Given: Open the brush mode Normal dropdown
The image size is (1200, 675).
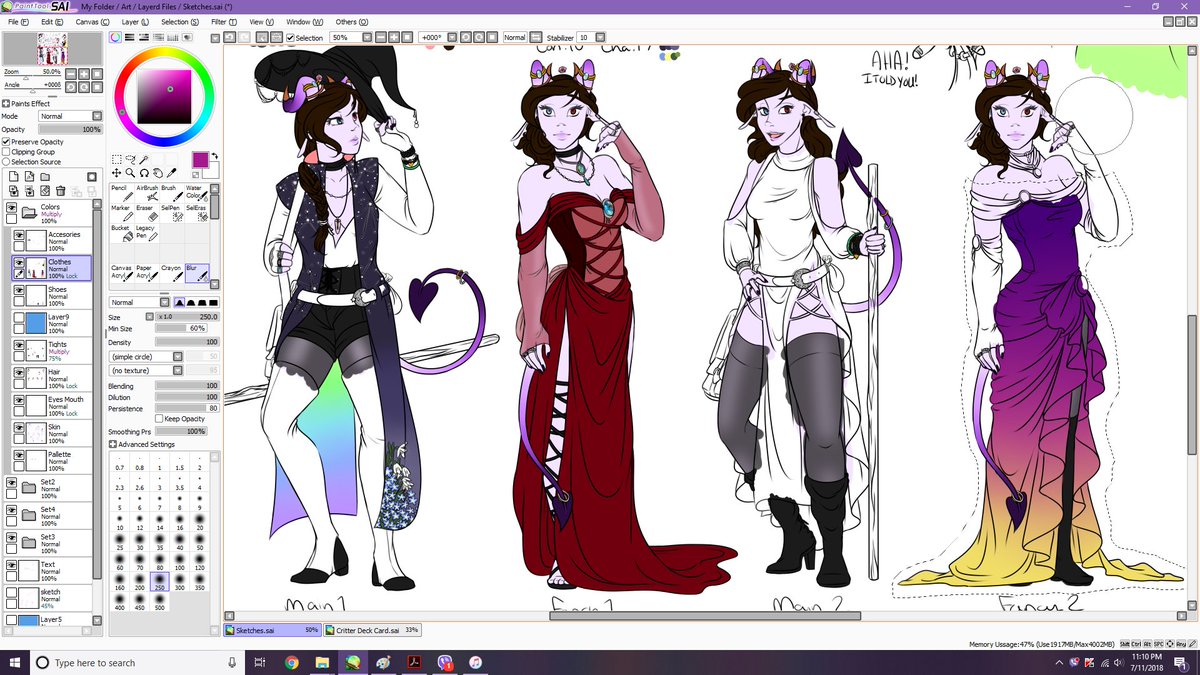Looking at the screenshot, I should (139, 302).
